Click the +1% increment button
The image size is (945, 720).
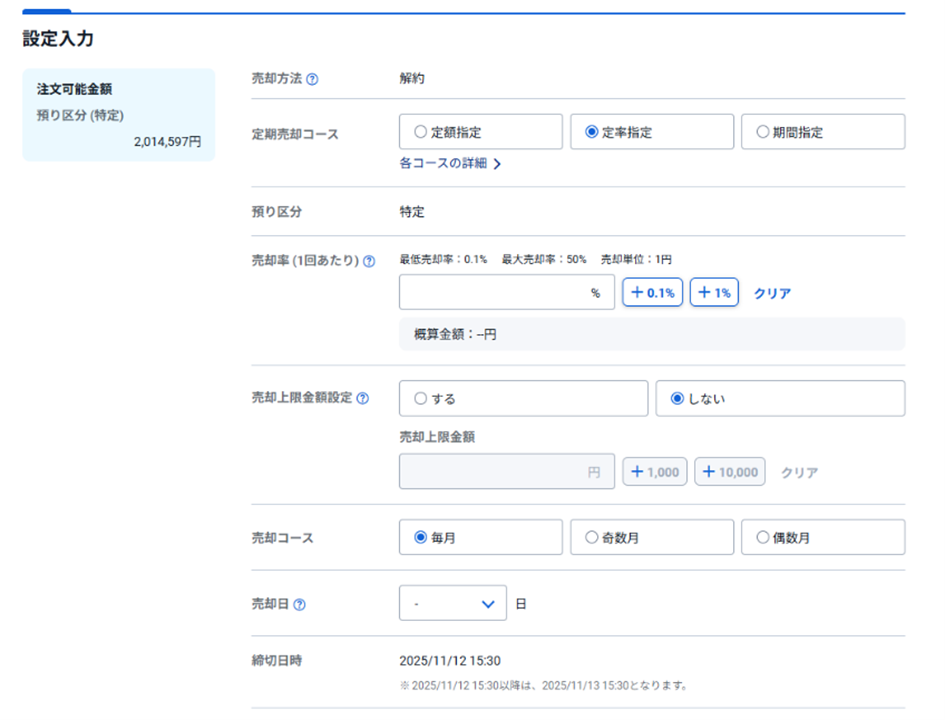[x=714, y=292]
